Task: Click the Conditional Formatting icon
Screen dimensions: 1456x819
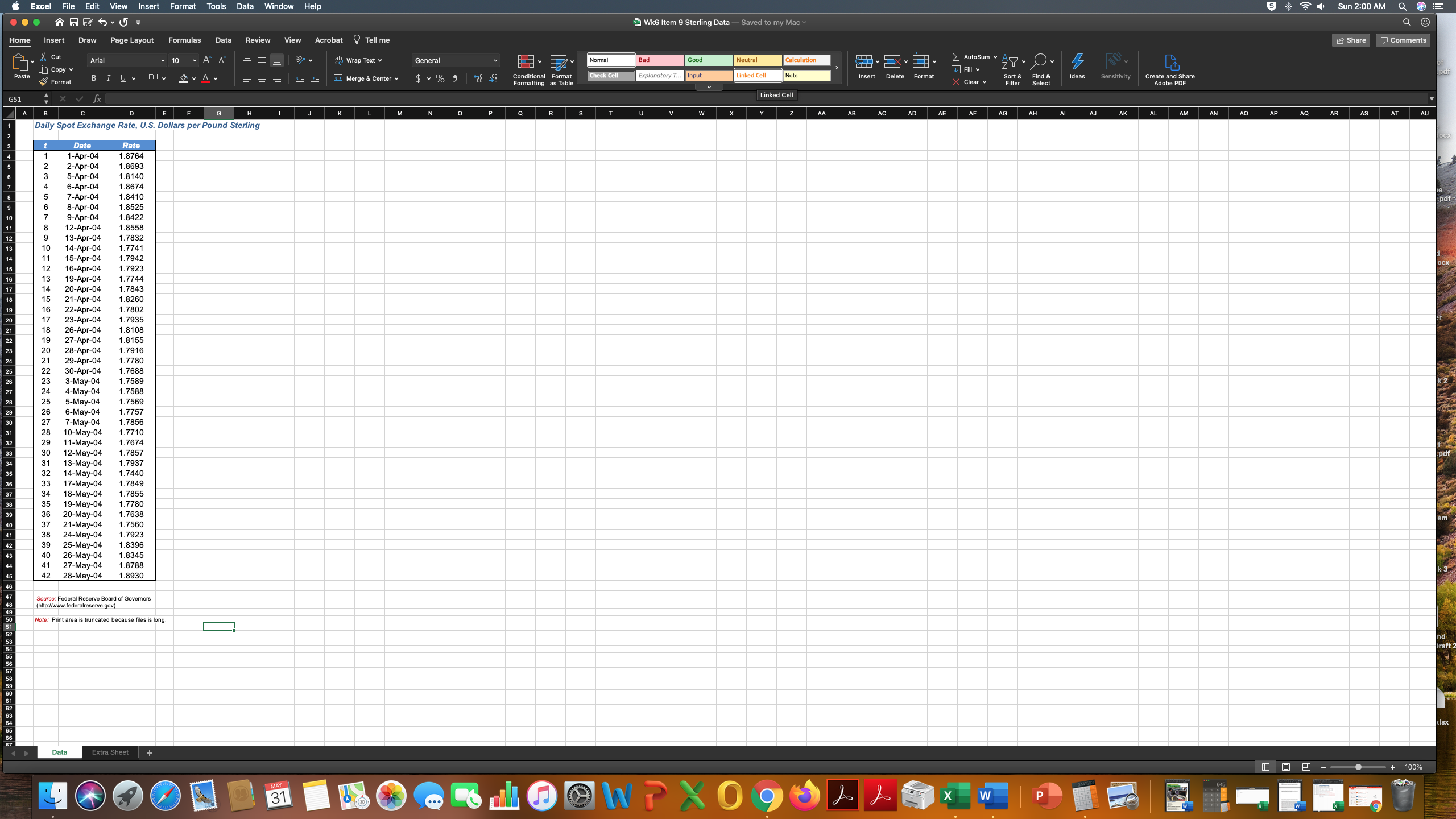Action: coord(526,62)
